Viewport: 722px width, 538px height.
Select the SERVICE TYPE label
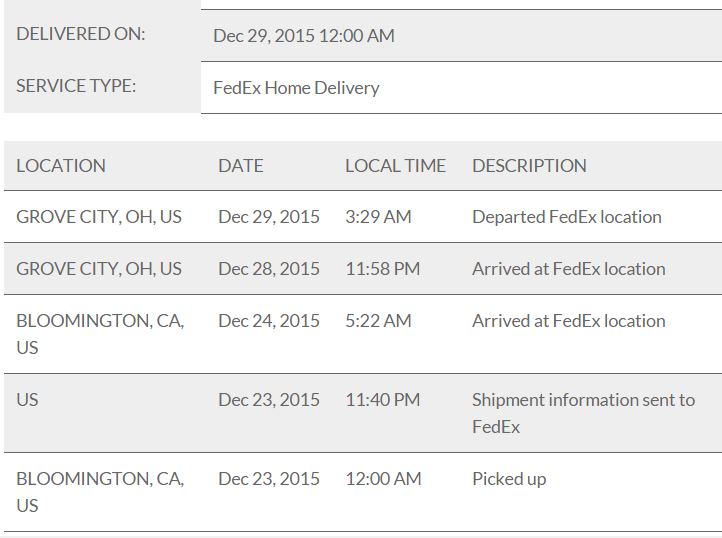pos(76,86)
